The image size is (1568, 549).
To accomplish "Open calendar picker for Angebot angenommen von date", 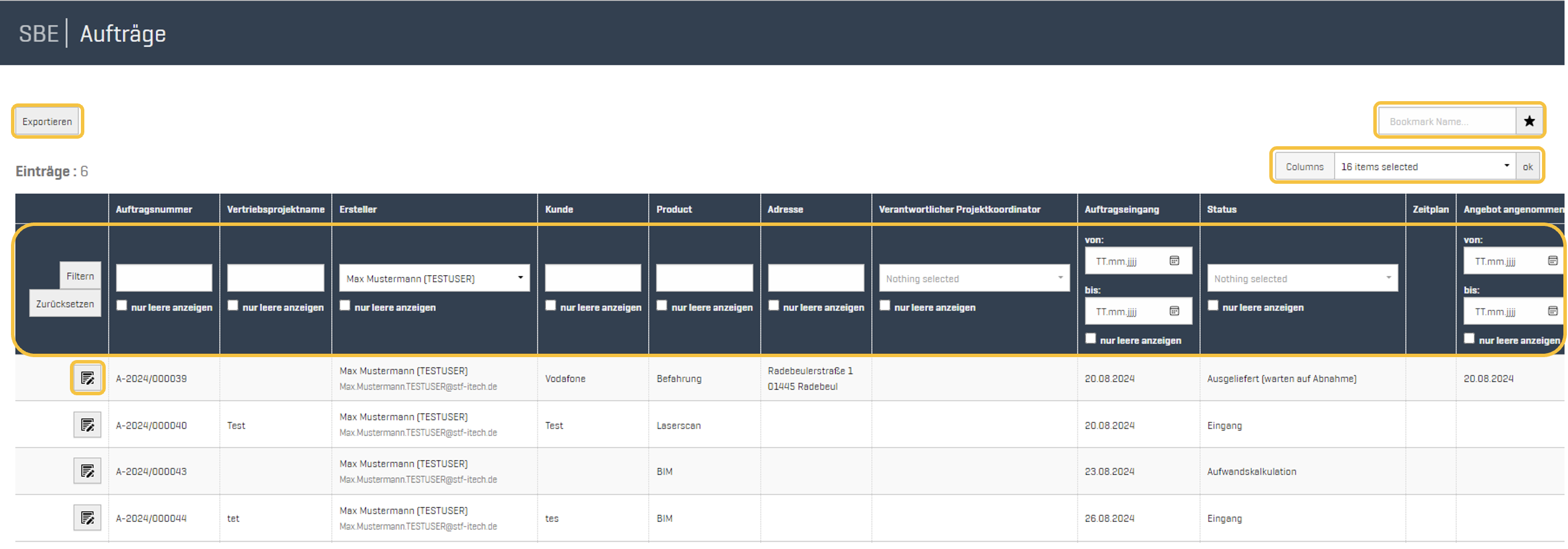I will 1552,261.
